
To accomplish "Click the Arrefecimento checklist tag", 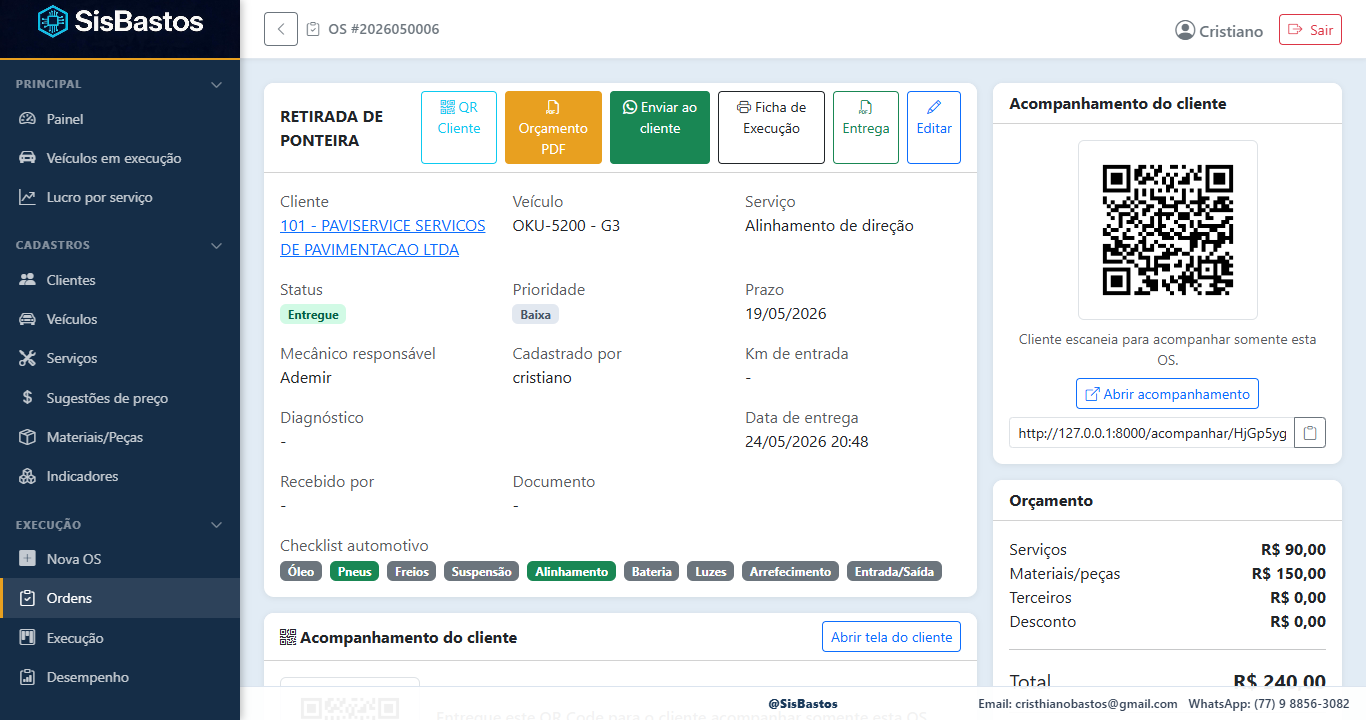I will pos(791,572).
